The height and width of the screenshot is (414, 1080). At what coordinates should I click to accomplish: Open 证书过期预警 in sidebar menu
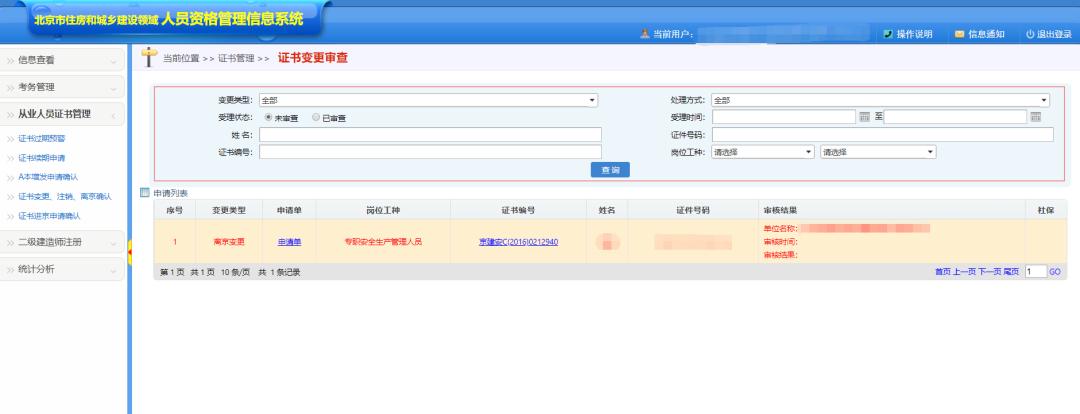(41, 138)
